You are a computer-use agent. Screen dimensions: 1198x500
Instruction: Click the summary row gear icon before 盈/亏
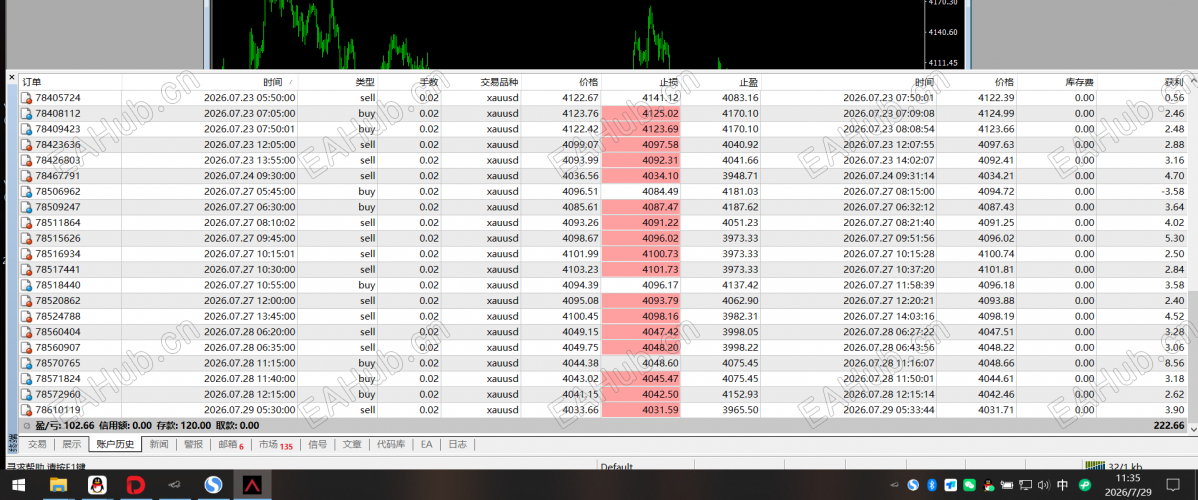pos(27,426)
